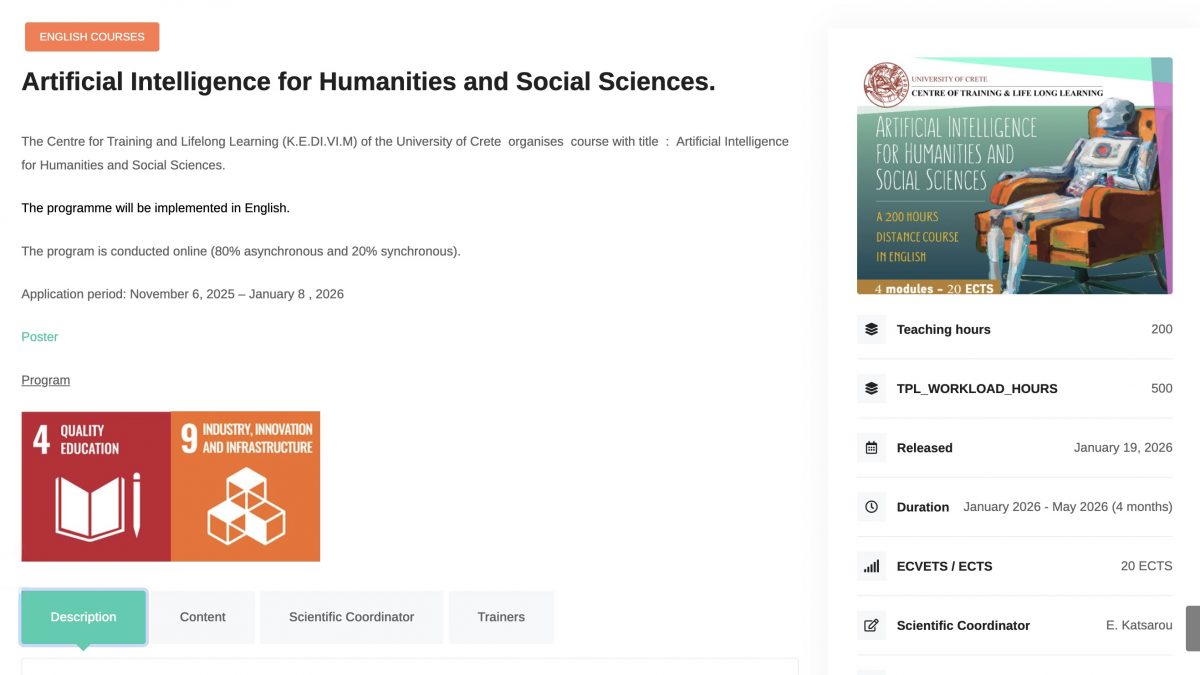Click the Industry, Innovation and Infrastructure SDG 9 tile

tap(245, 486)
